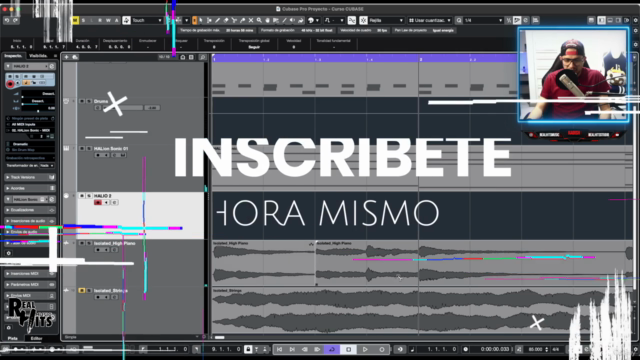Select the Line drawing tool
Viewport: 640px width, 360px height.
284,20
